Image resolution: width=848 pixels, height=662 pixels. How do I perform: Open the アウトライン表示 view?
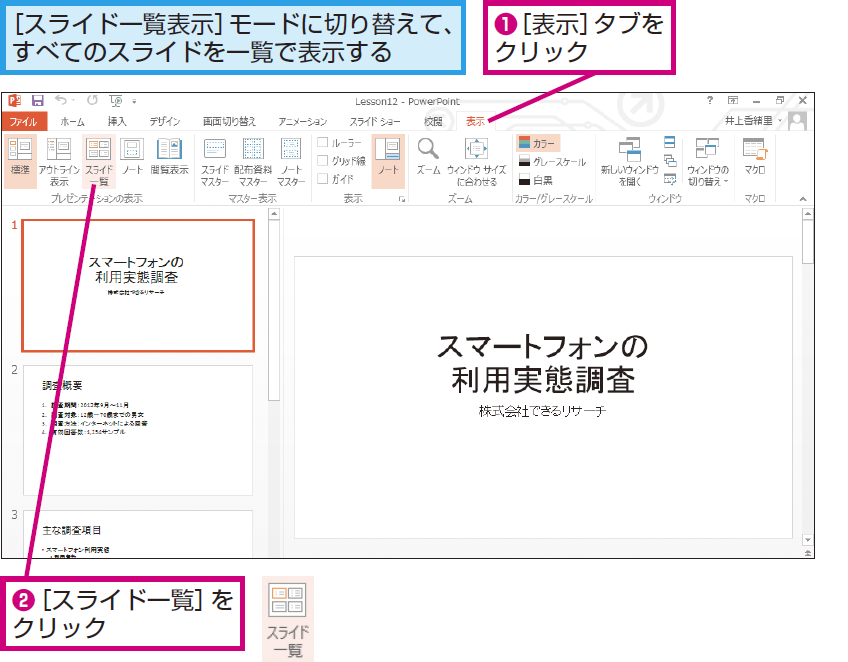[x=59, y=161]
